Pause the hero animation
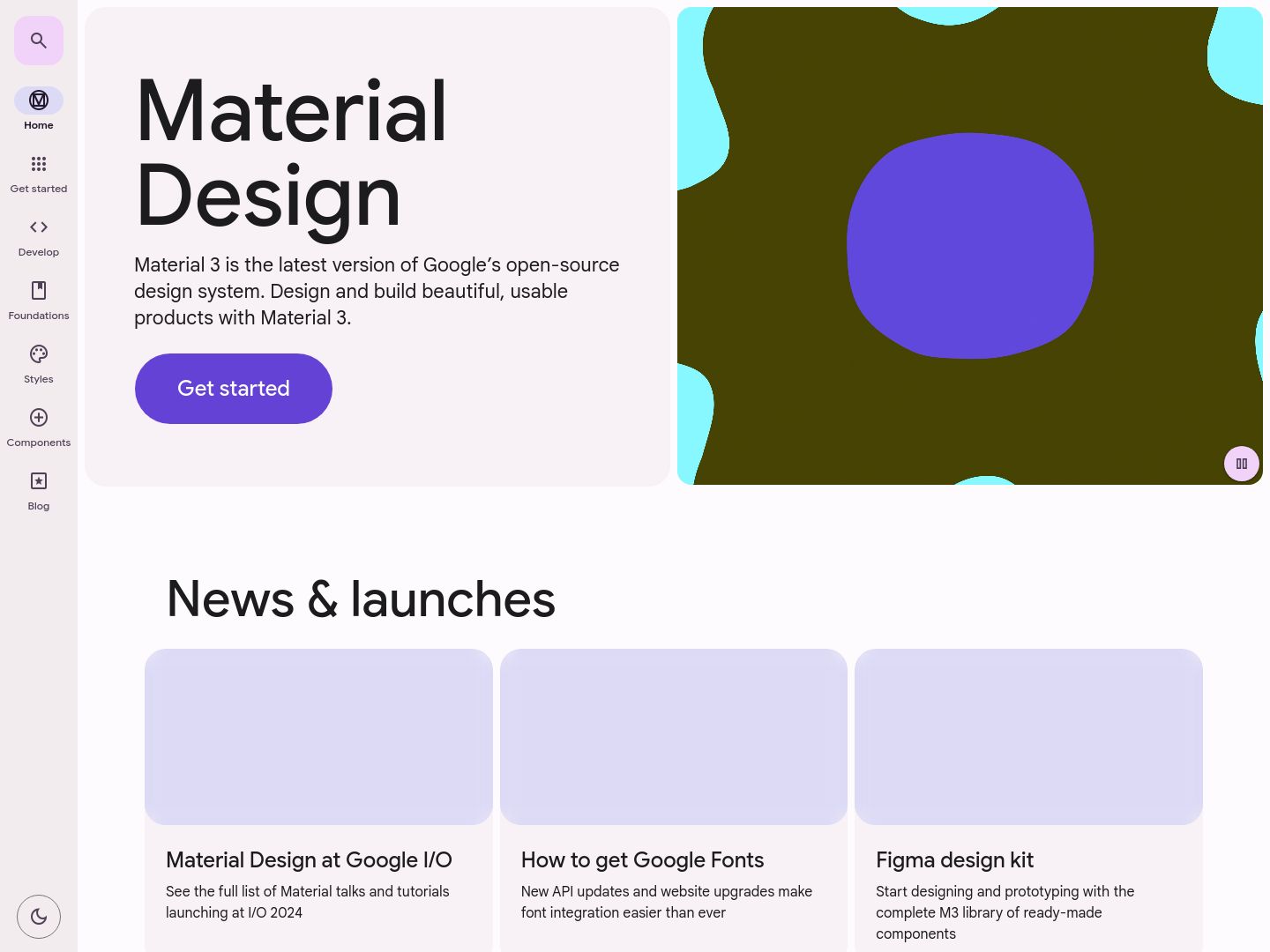 (x=1242, y=464)
